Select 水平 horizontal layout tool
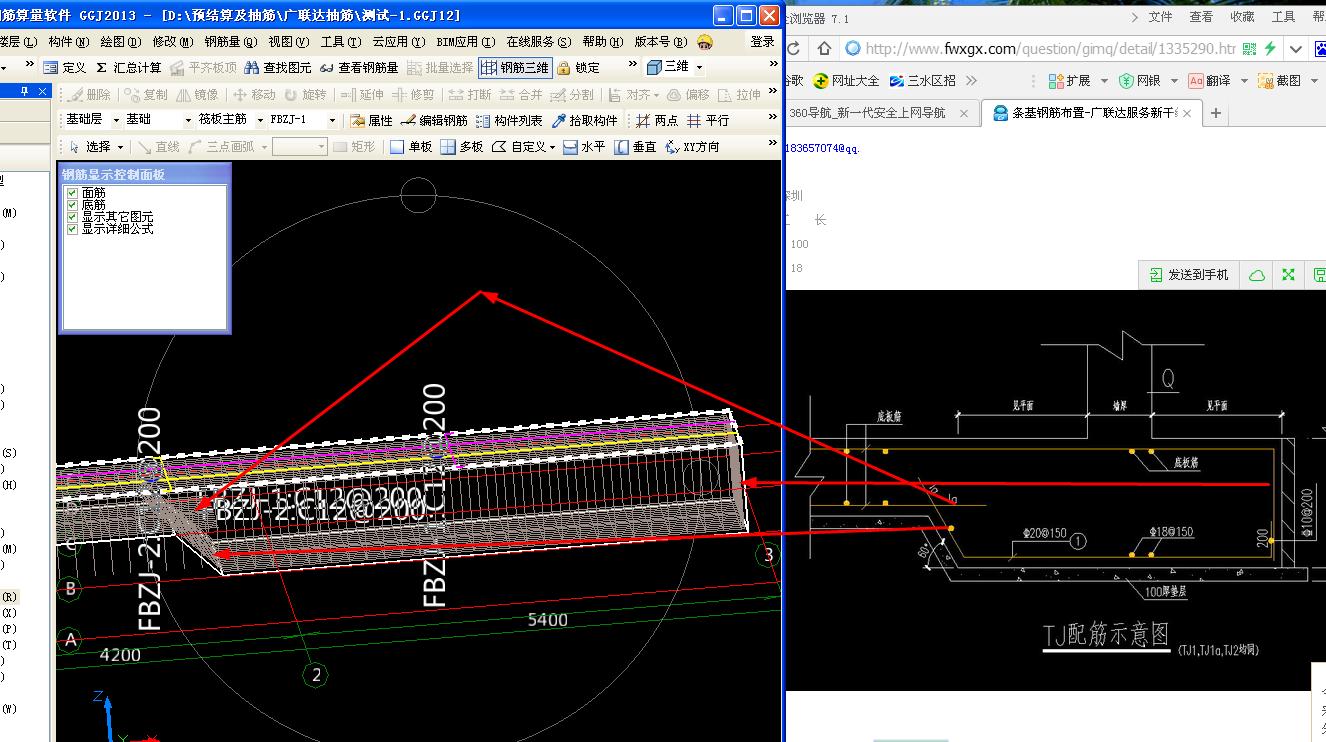The image size is (1326, 742). (x=584, y=146)
